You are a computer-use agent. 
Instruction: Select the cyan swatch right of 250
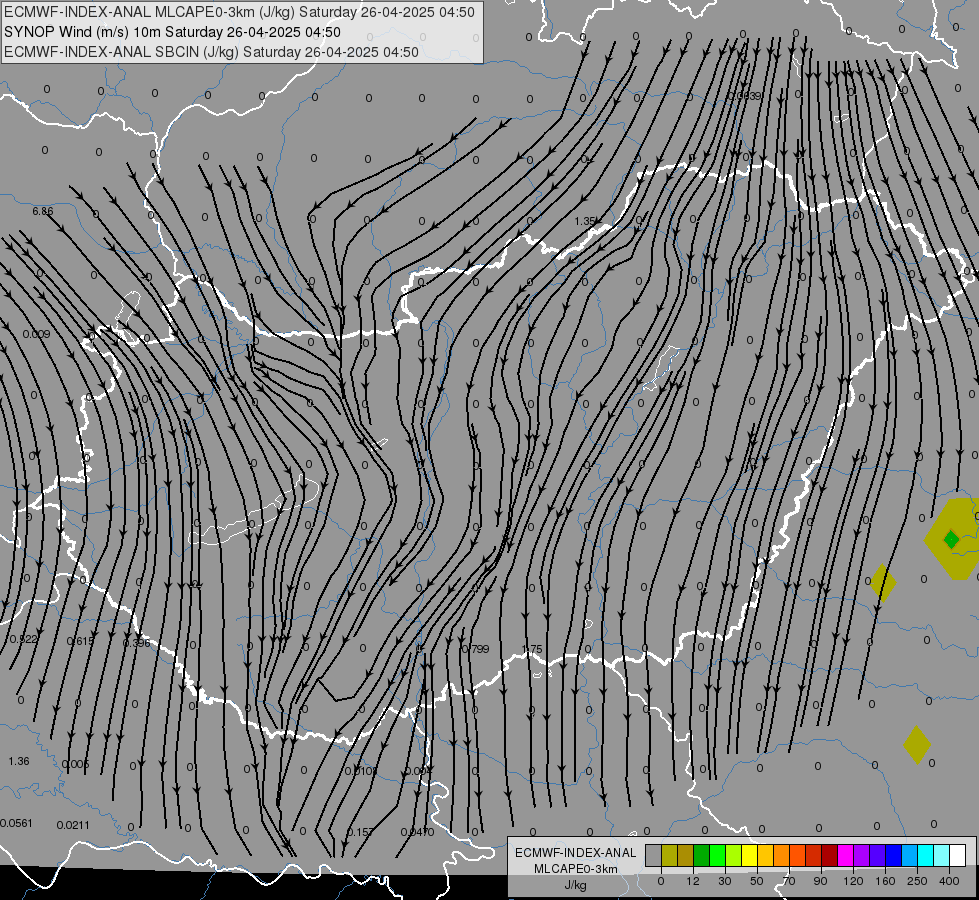(x=925, y=855)
